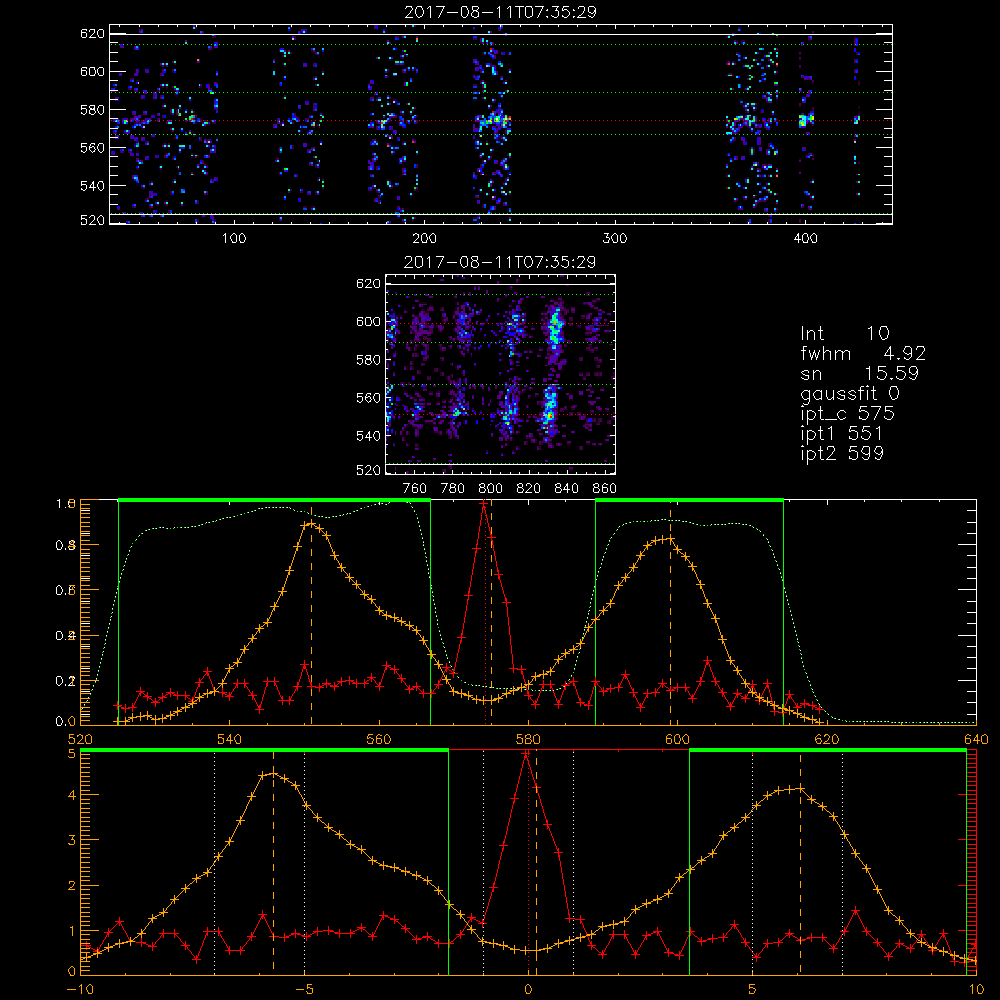Click orange x-axis label 560 of profile plot
This screenshot has width=1000, height=1000.
coord(379,739)
